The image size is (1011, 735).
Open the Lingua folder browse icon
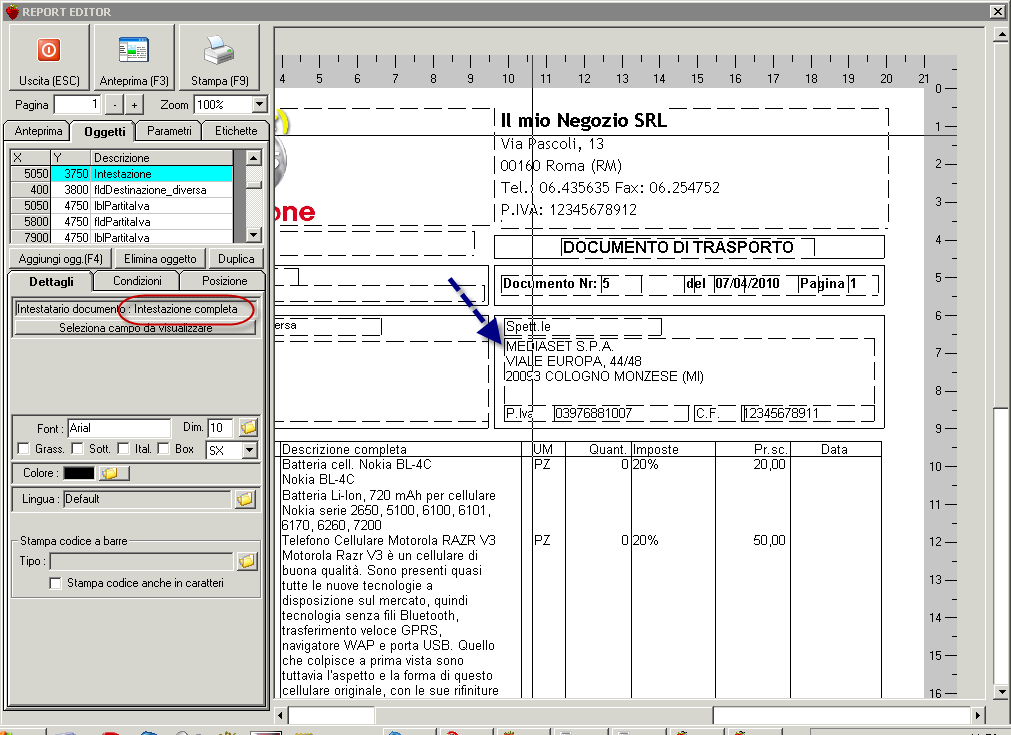(245, 499)
